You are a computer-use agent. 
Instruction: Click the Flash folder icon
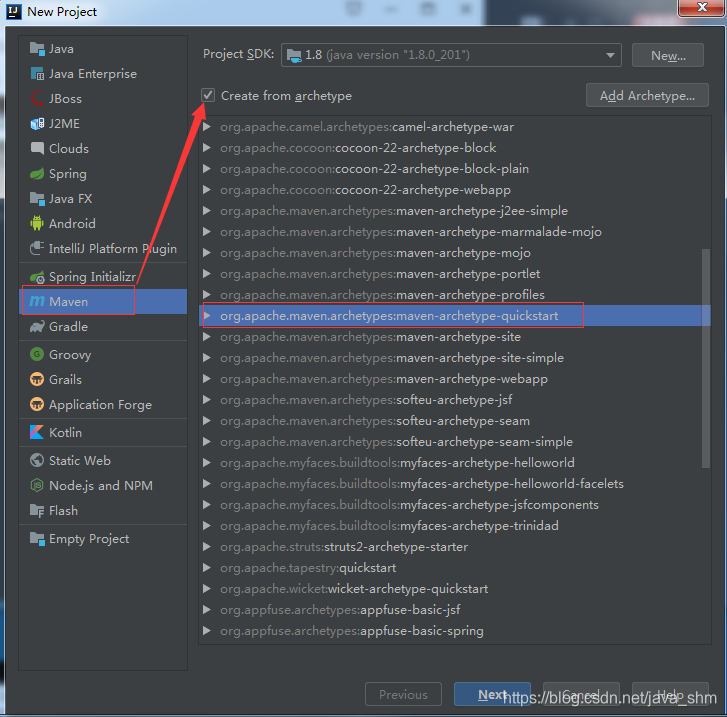(37, 511)
